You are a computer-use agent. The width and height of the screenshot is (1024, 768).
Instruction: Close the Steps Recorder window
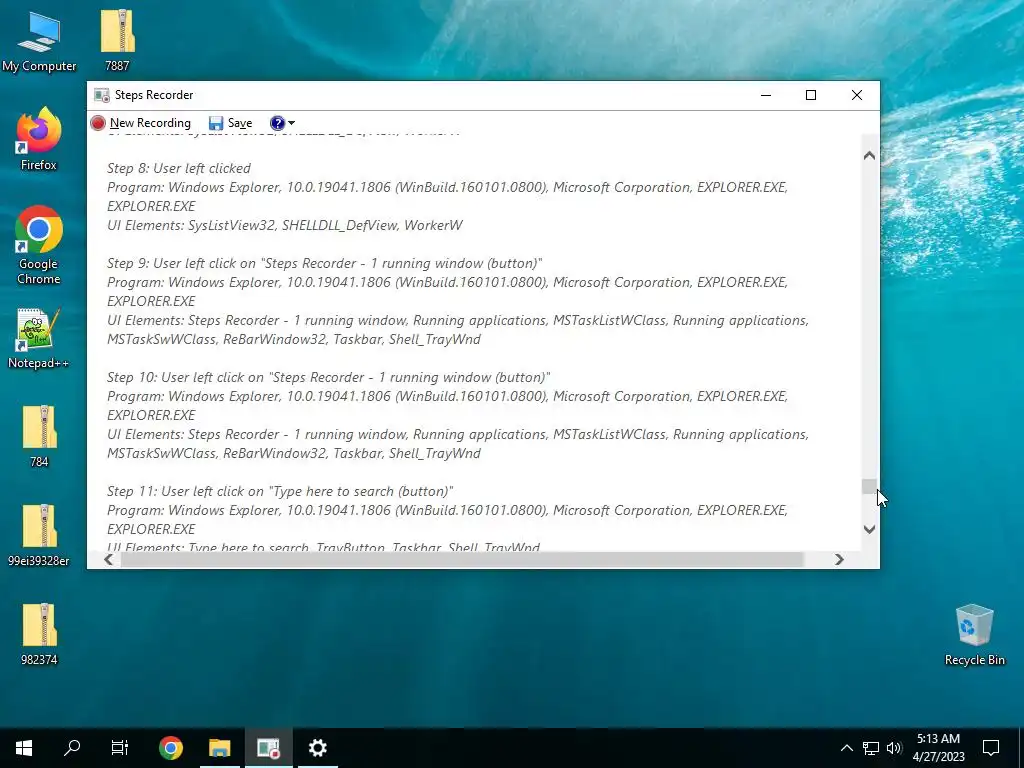[x=857, y=95]
